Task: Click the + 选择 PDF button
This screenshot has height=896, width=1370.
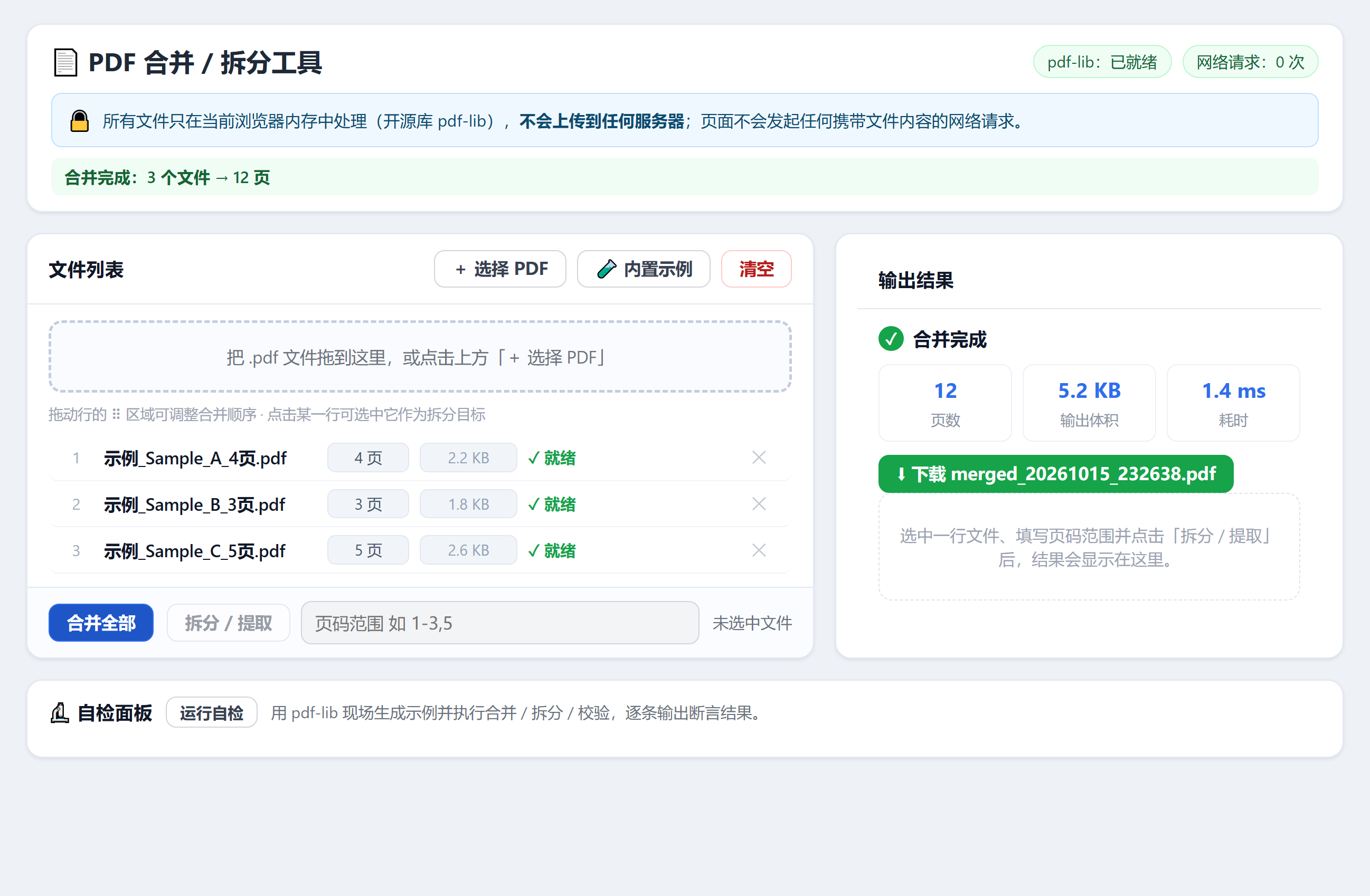Action: pos(499,269)
